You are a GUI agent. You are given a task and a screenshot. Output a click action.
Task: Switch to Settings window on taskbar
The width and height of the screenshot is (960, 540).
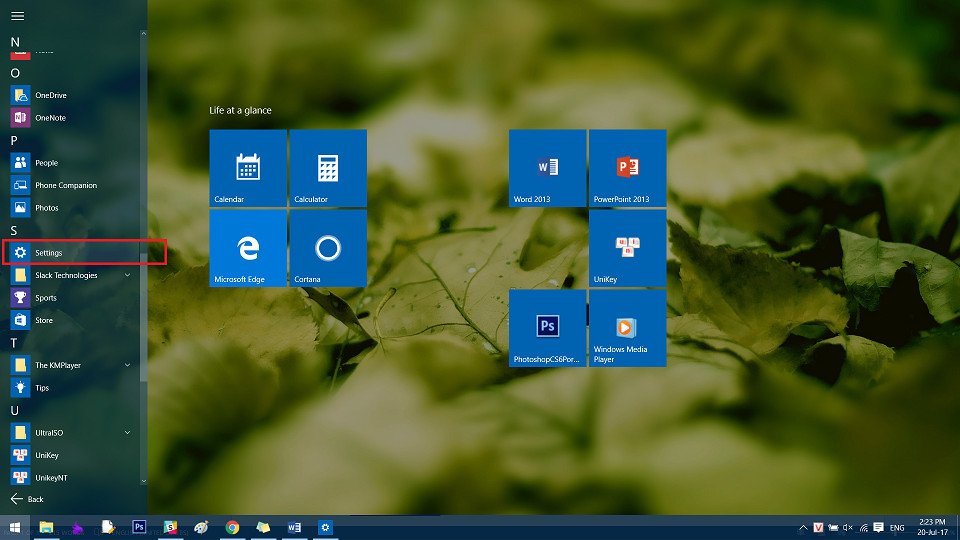click(x=325, y=527)
